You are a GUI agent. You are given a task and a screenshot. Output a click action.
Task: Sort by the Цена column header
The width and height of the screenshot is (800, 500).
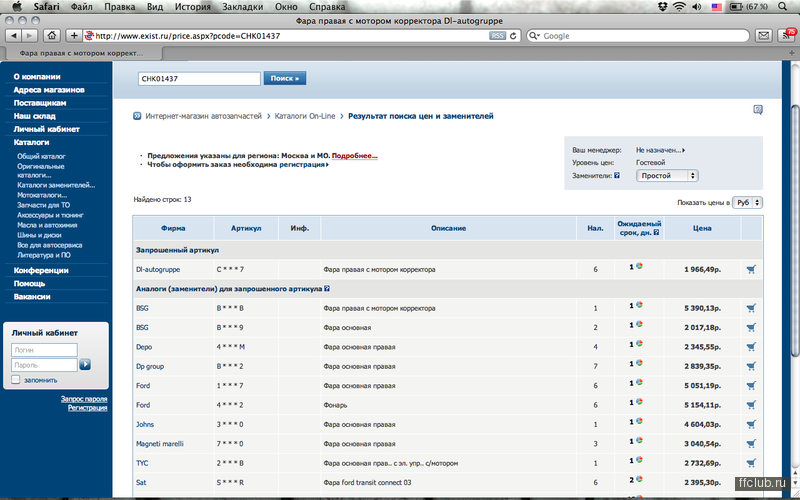[x=702, y=228]
